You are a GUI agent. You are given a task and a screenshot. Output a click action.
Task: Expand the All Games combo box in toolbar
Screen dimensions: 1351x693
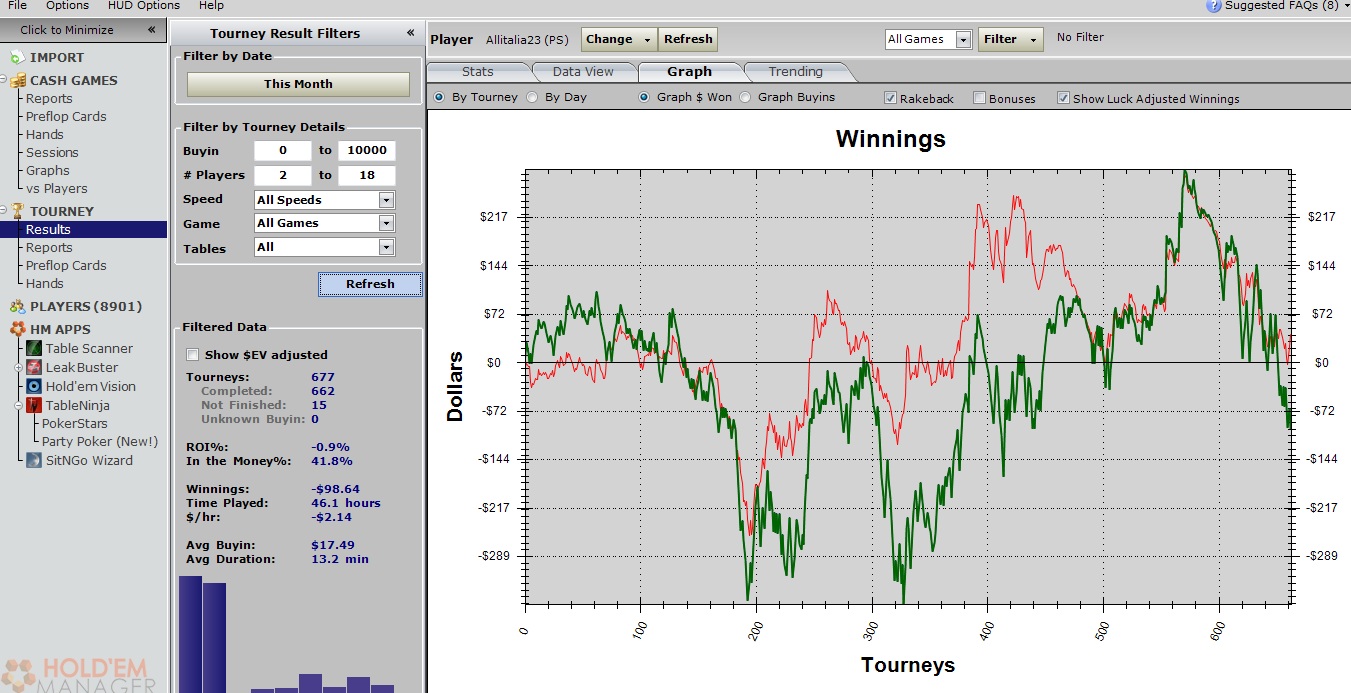(x=962, y=40)
